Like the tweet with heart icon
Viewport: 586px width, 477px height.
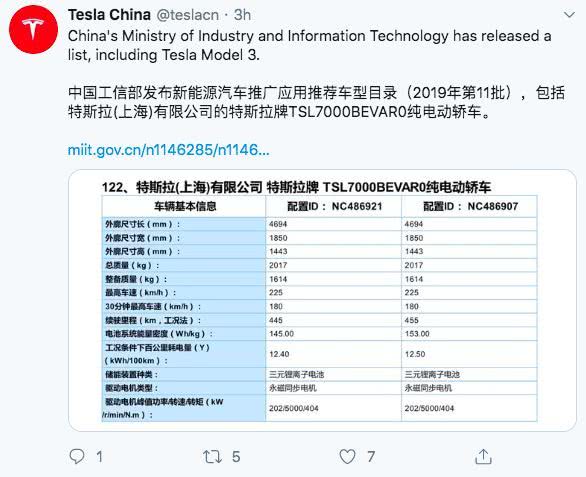point(347,456)
